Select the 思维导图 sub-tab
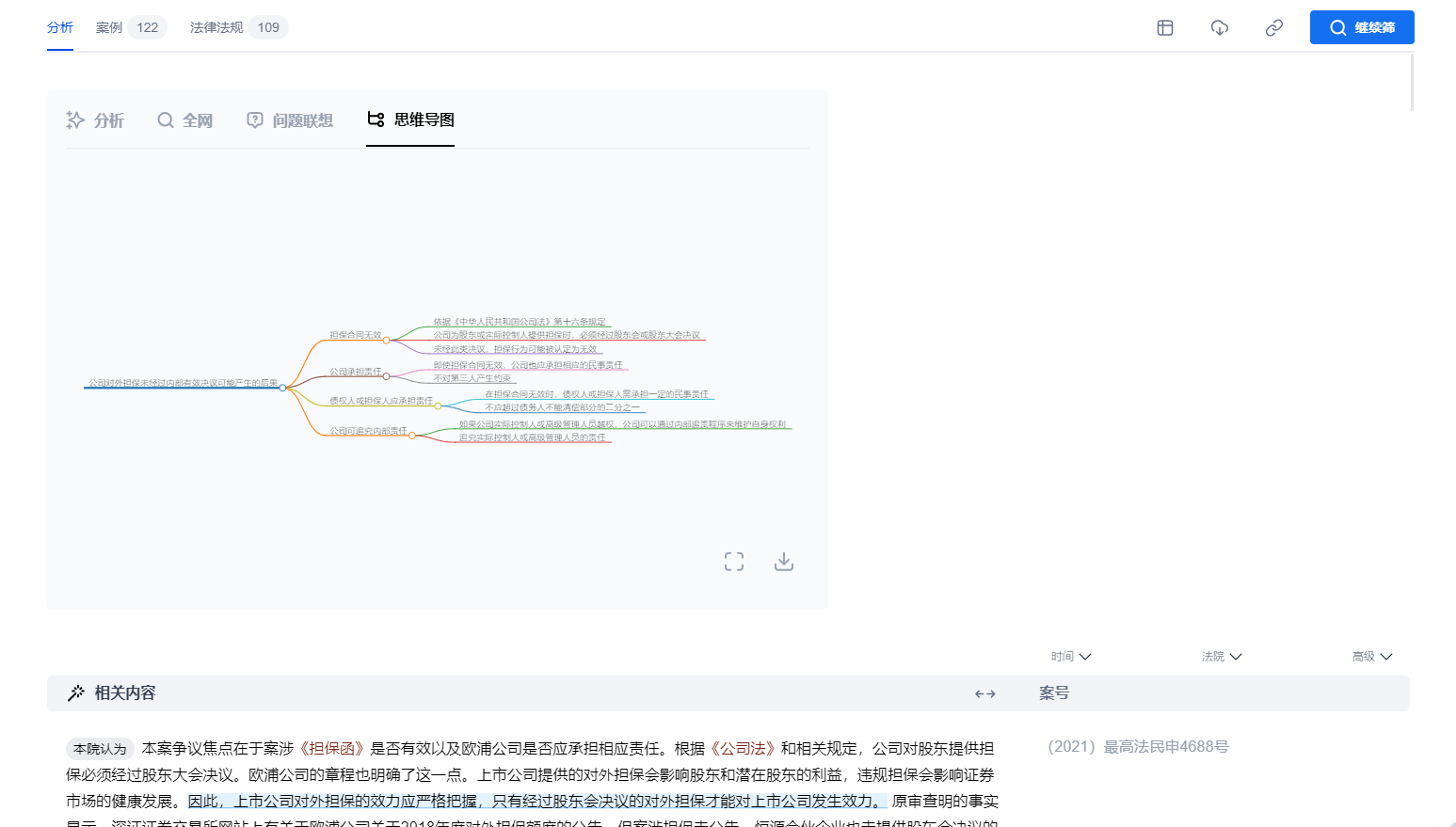 click(x=410, y=119)
